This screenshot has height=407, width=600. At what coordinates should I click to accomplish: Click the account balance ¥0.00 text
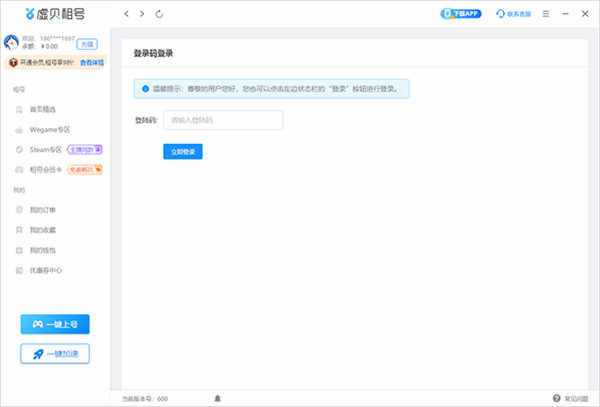point(49,46)
